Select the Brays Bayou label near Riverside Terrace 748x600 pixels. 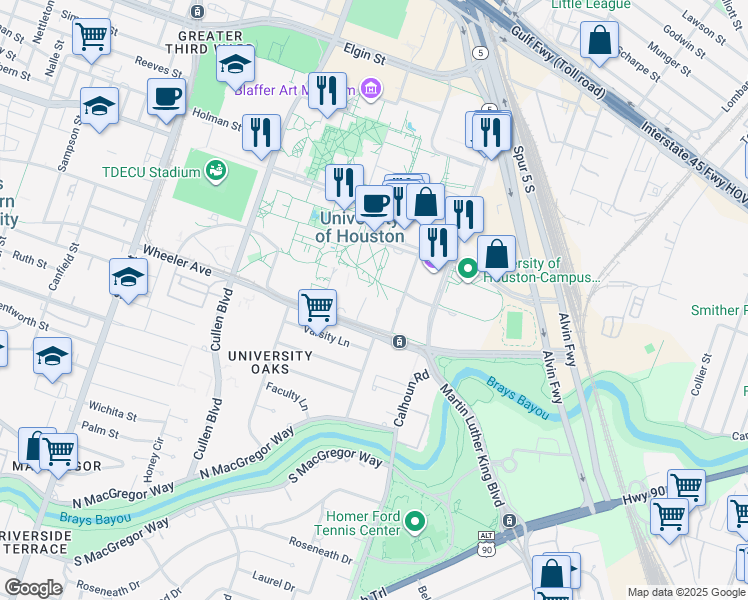(95, 518)
